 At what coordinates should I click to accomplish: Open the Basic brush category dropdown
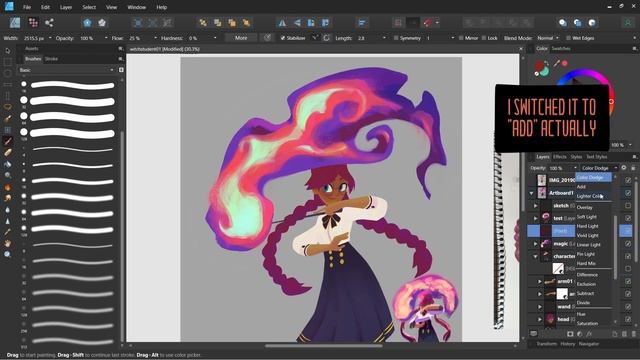[x=66, y=70]
